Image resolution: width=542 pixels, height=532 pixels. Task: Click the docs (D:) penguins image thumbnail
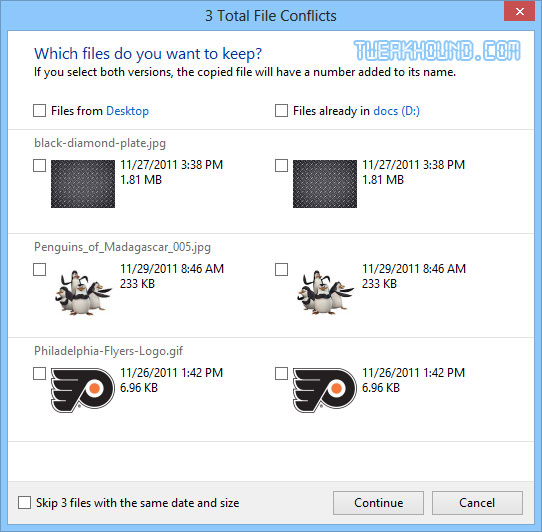point(325,292)
